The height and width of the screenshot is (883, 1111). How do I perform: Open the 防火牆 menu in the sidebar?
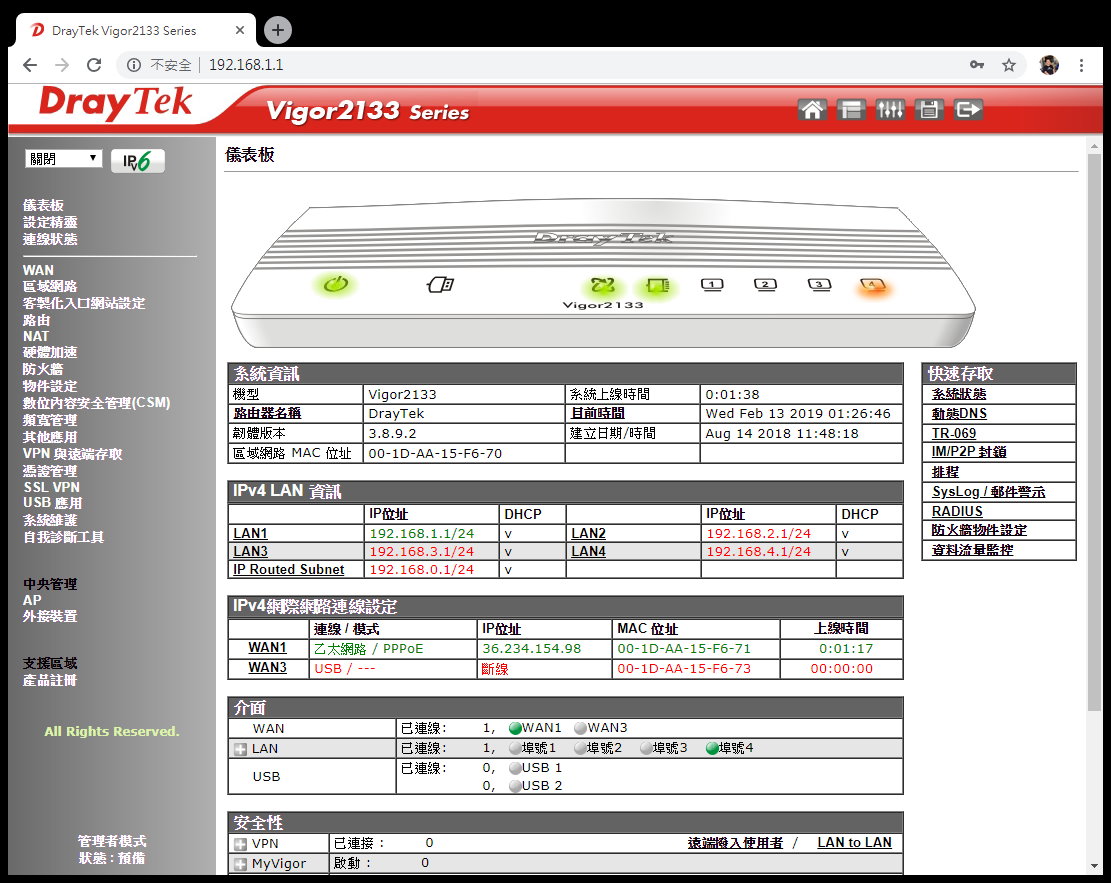click(43, 369)
